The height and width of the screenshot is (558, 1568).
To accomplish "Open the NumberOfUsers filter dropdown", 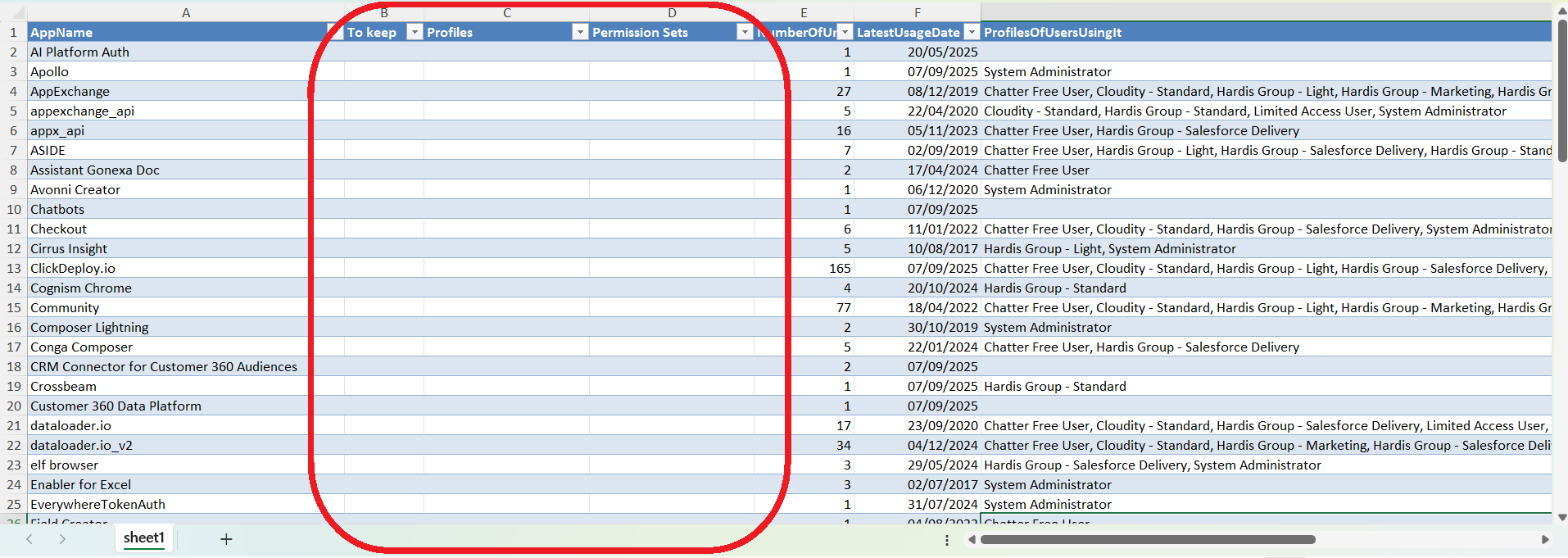I will pos(845,32).
